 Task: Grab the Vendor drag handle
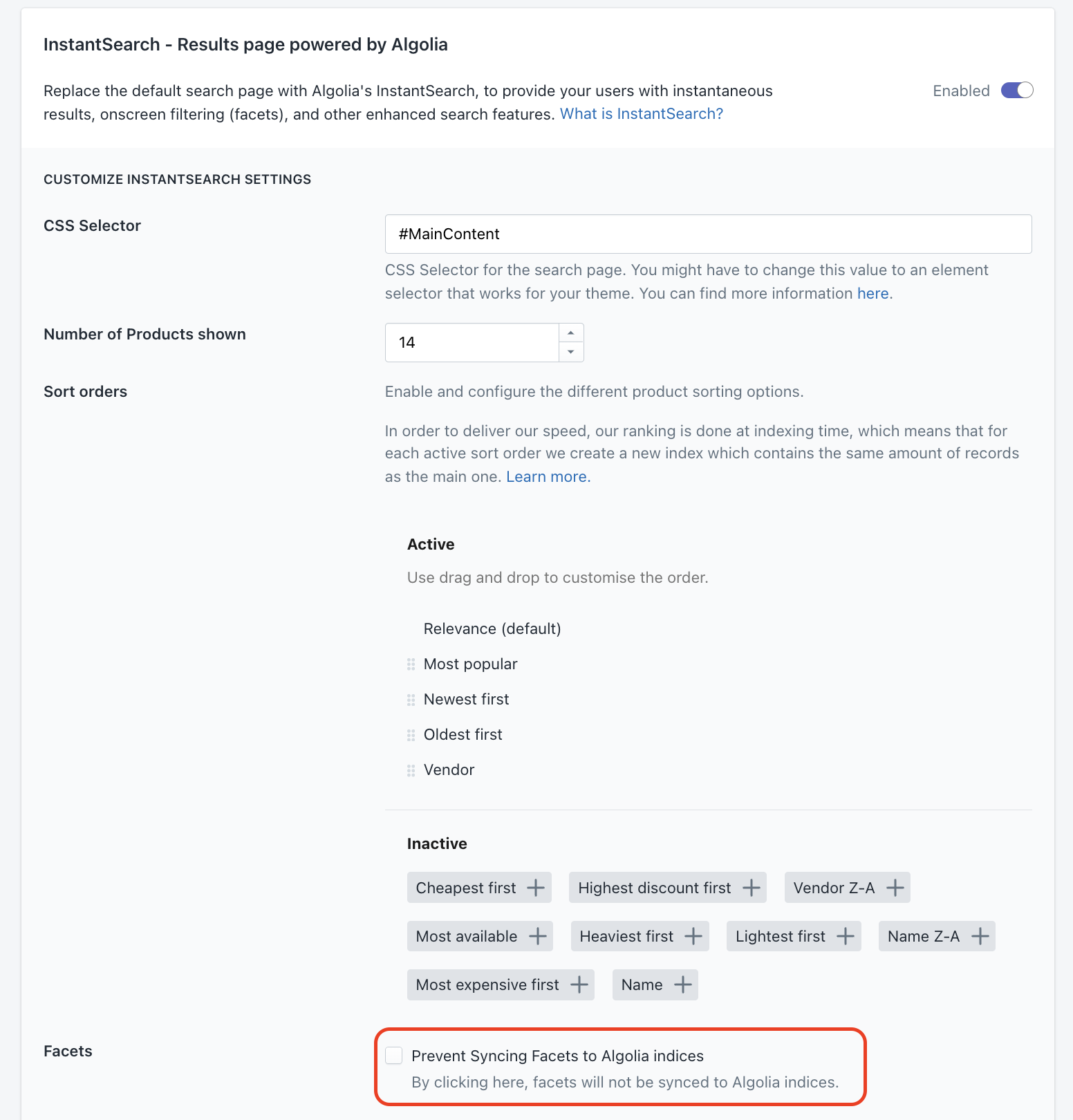(411, 770)
